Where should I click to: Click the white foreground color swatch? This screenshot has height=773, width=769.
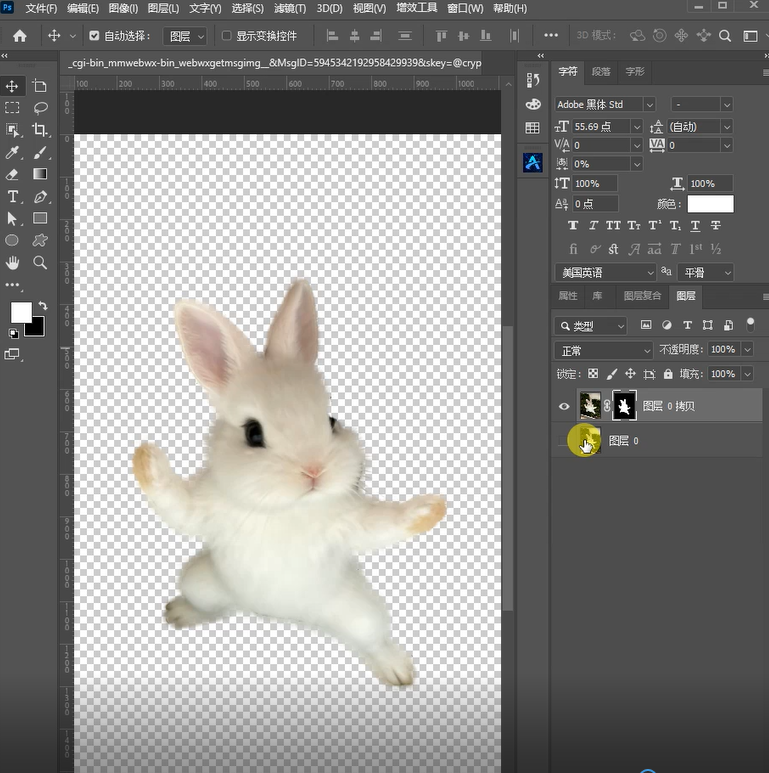19,311
